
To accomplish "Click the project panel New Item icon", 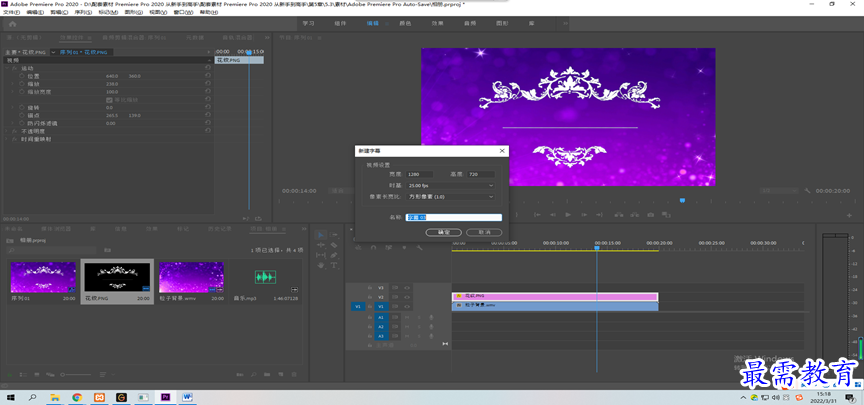I will (280, 375).
